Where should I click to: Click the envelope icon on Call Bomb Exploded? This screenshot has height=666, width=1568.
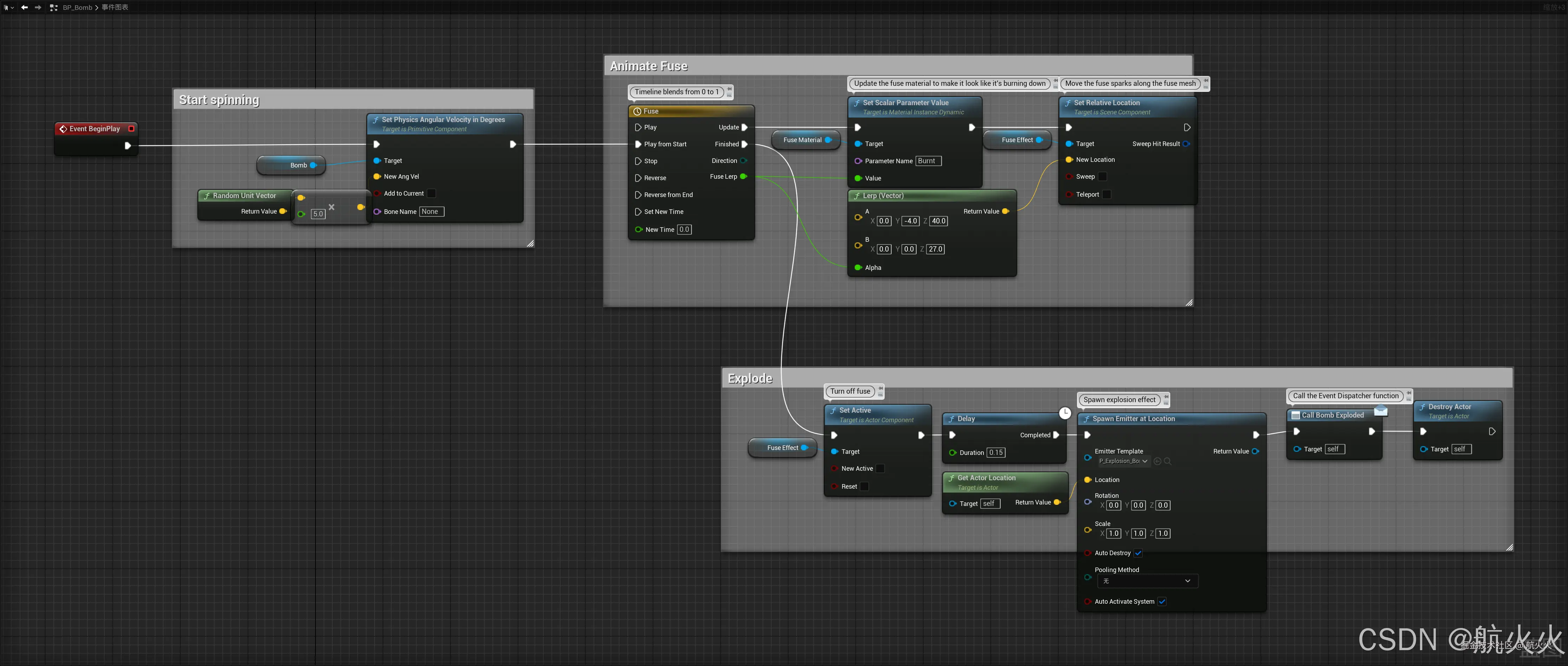(1381, 411)
